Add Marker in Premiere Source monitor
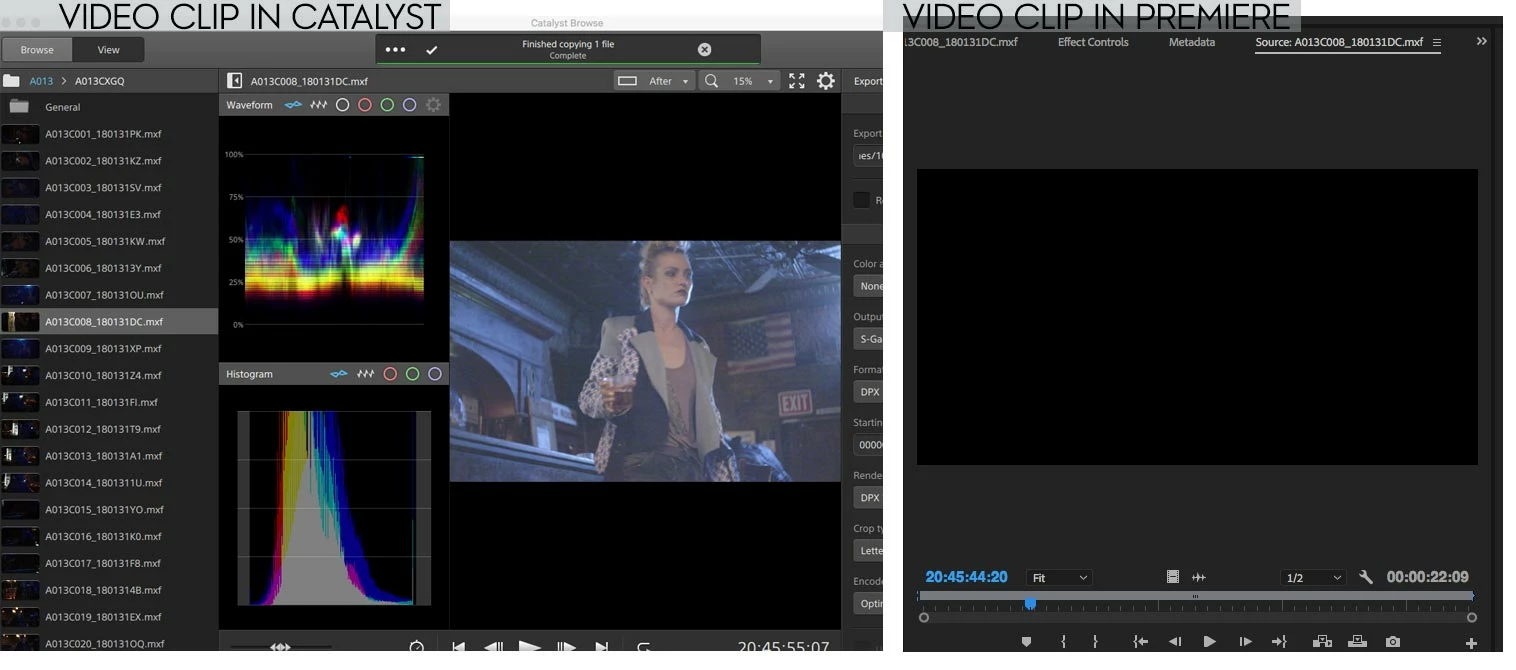The width and height of the screenshot is (1516, 670). (x=1026, y=642)
